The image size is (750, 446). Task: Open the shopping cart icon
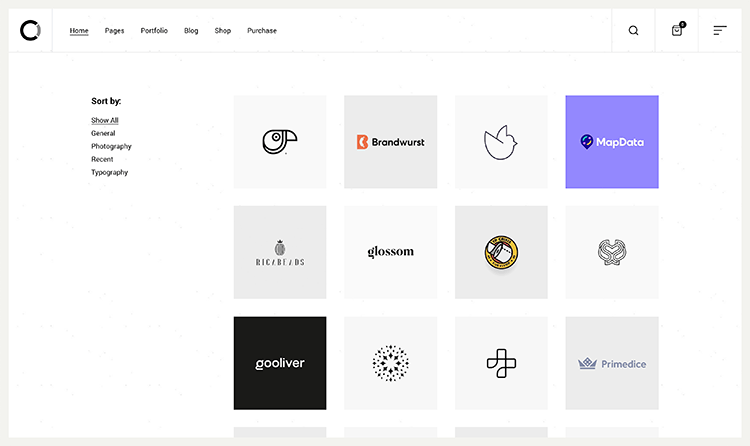(677, 31)
